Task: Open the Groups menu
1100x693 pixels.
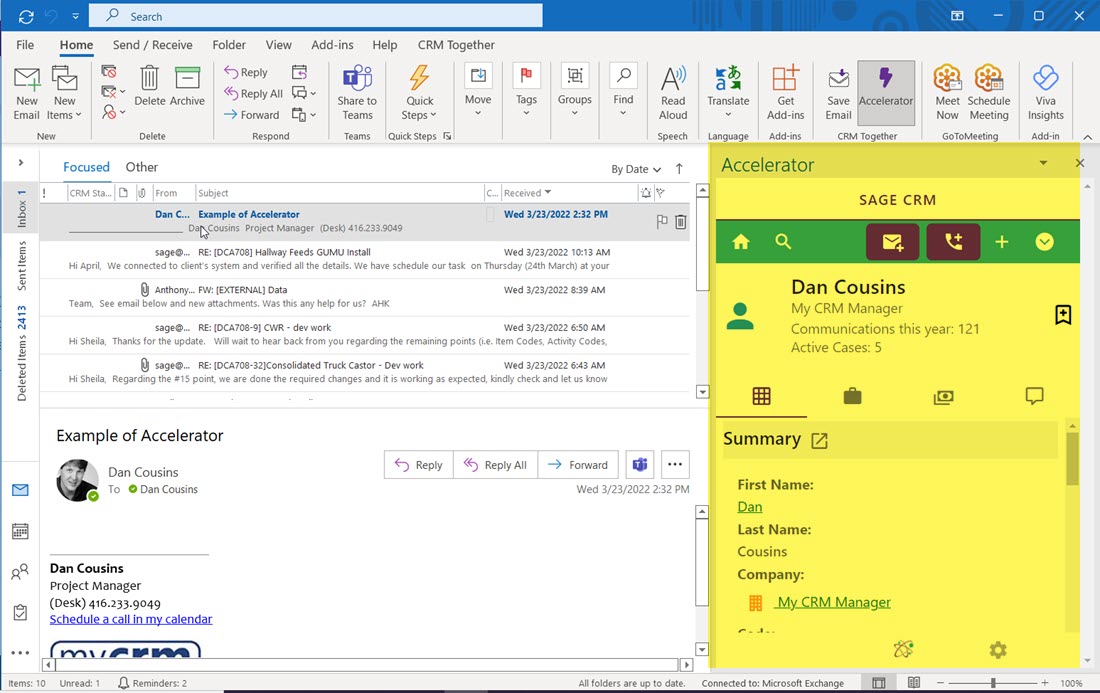Action: pyautogui.click(x=575, y=91)
